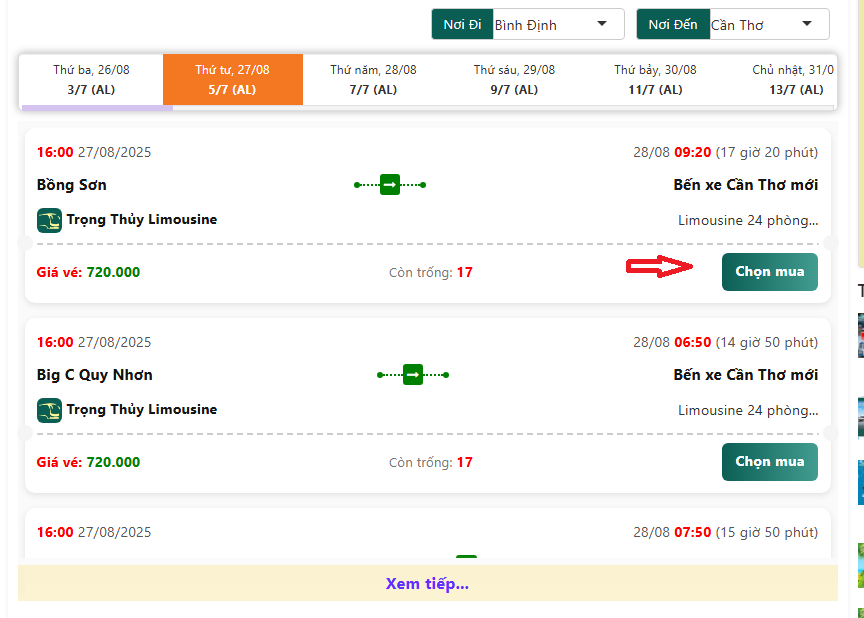Switch to the Thứ năm, 28/08 date tab
Viewport: 864px width, 618px height.
373,79
